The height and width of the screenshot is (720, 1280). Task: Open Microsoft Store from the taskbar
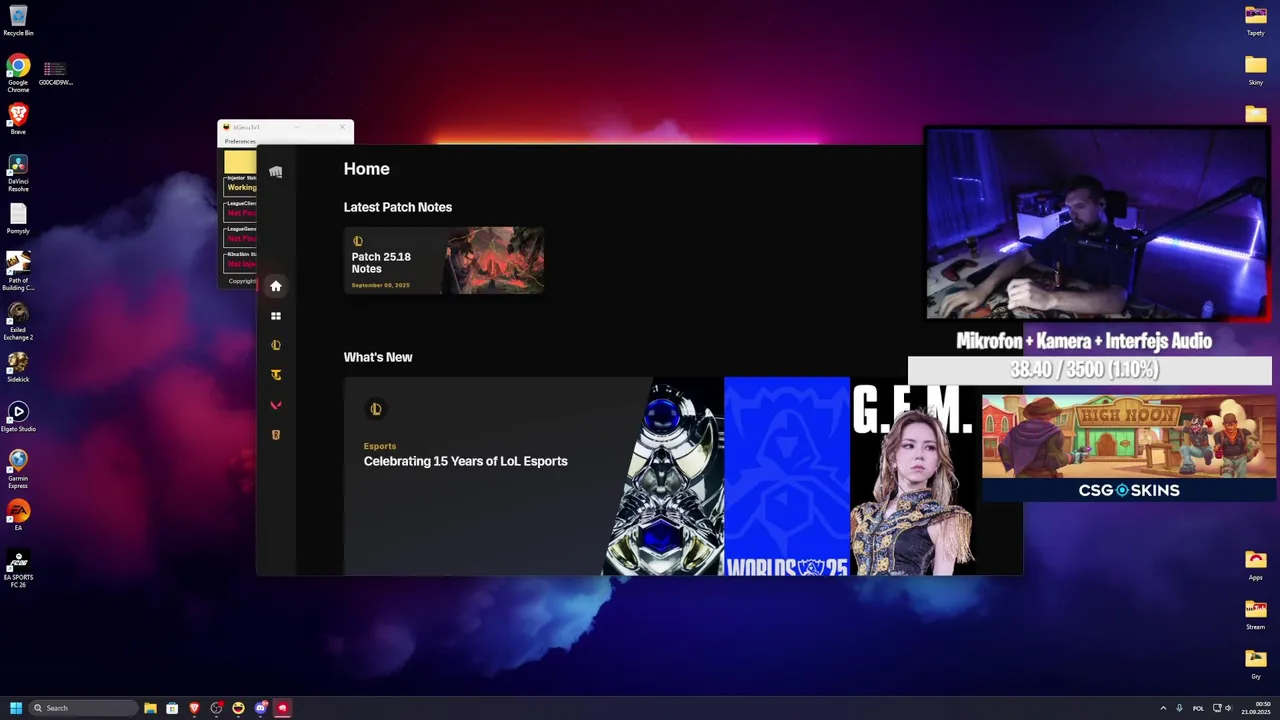172,708
